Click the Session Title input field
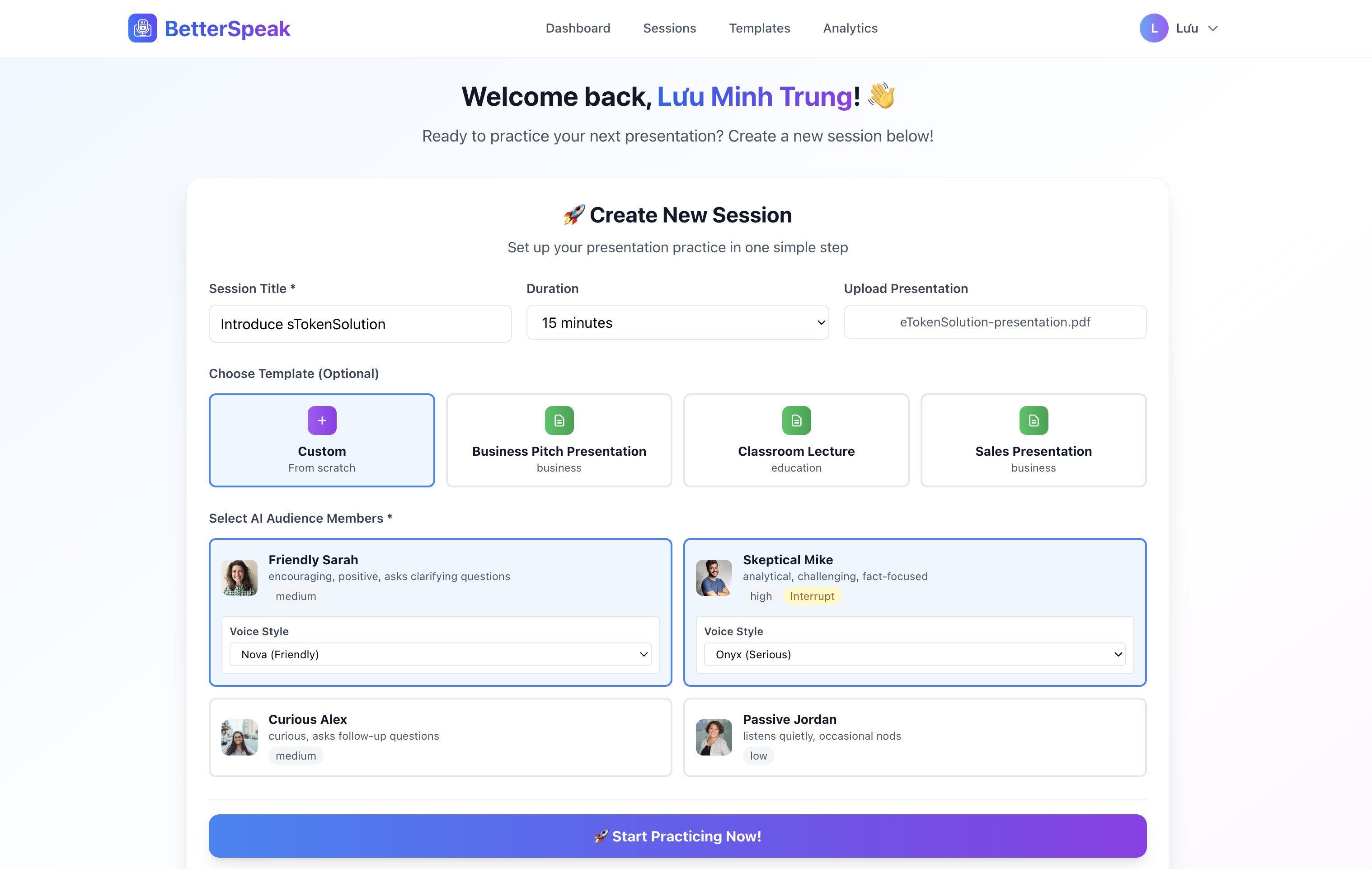Screen dimensions: 1372x869 point(360,324)
